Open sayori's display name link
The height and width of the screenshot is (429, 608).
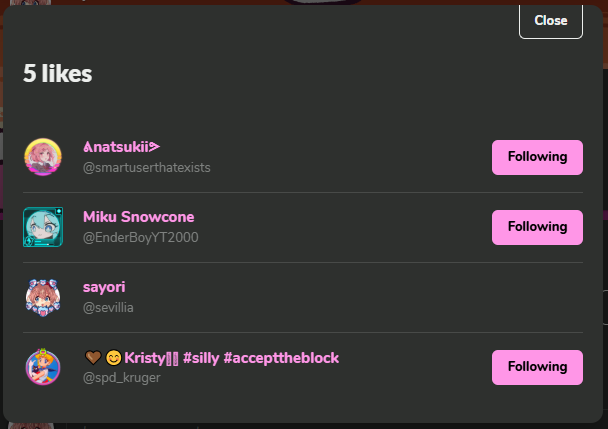[x=104, y=287]
